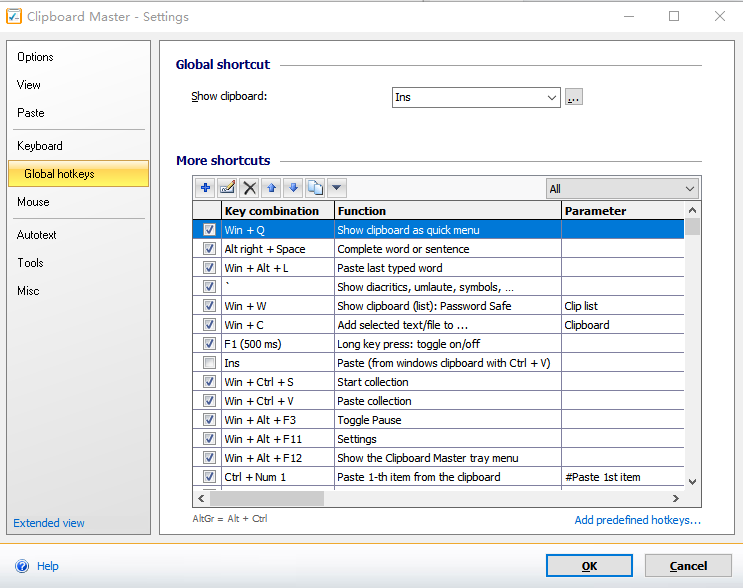Click the delete hotkey X icon
The image size is (743, 588).
[x=249, y=188]
